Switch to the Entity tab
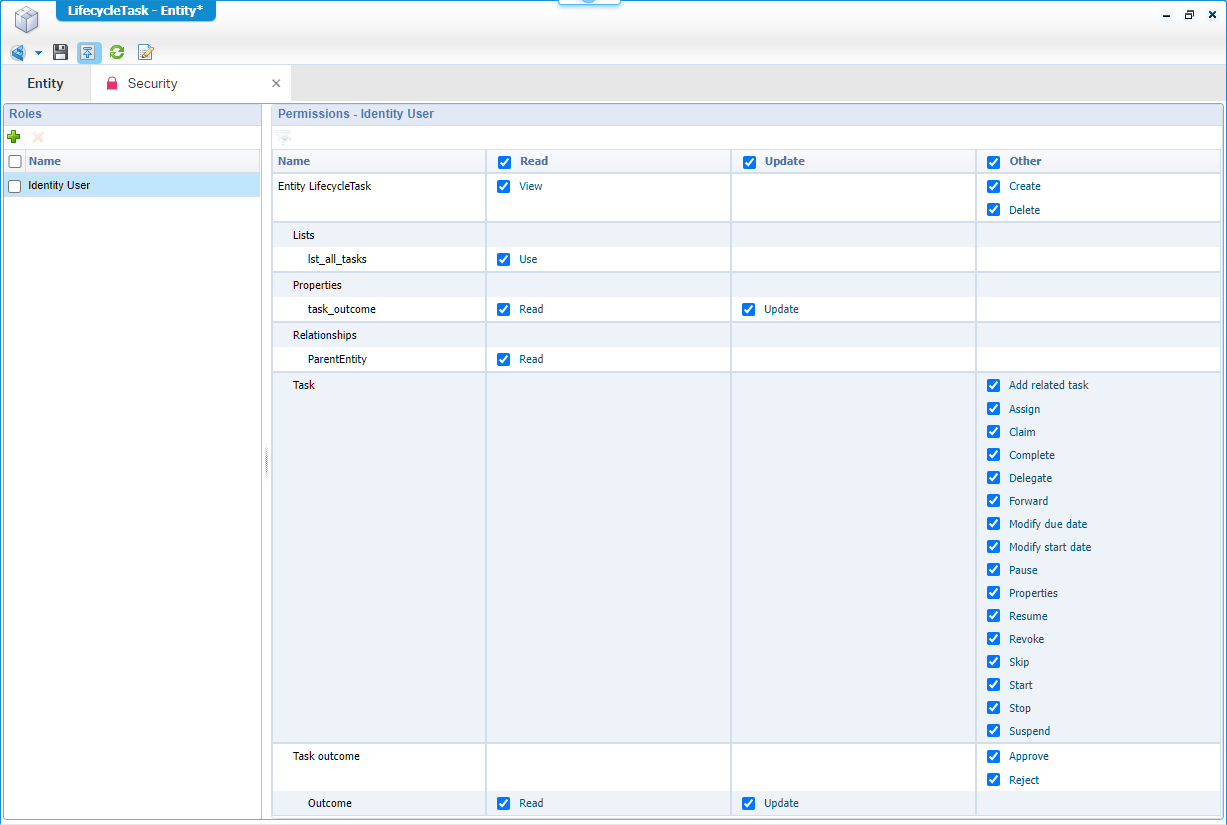Screen dimensions: 1227x825 (45, 84)
